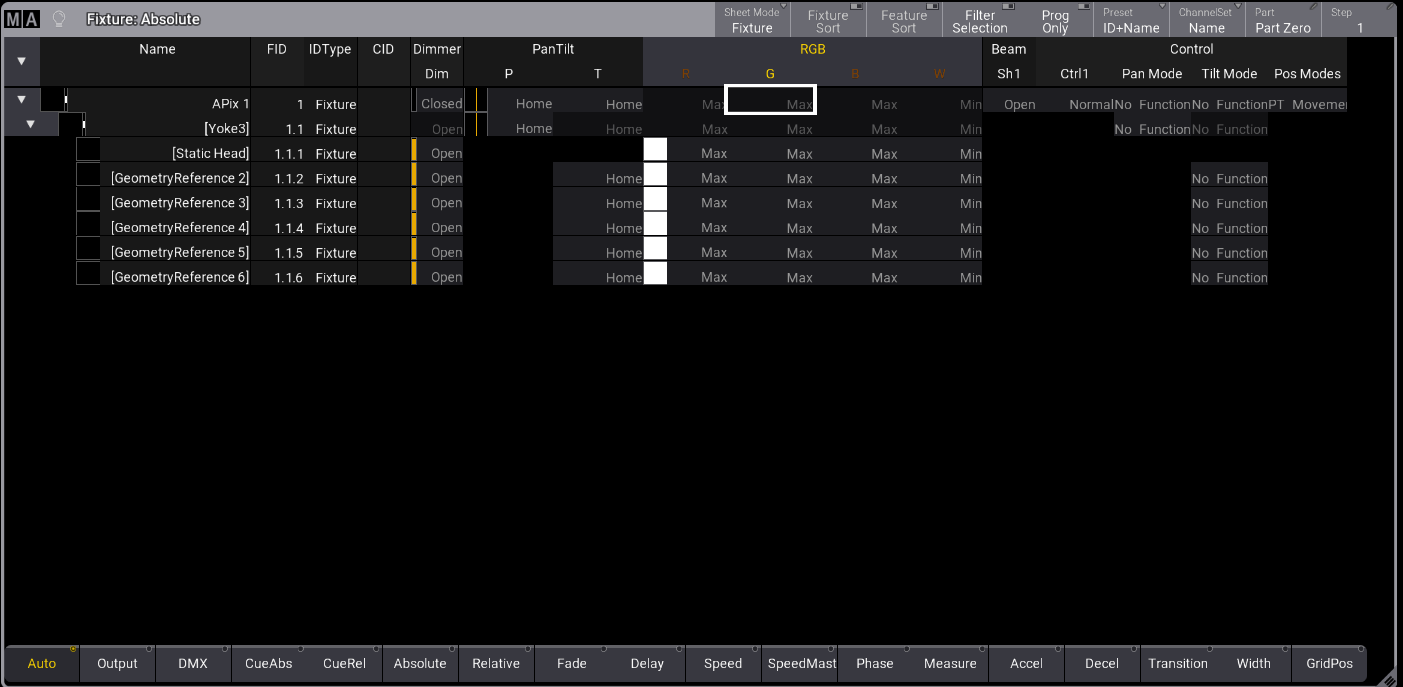The width and height of the screenshot is (1403, 687).
Task: Select the Fade layer tab
Action: pos(572,663)
